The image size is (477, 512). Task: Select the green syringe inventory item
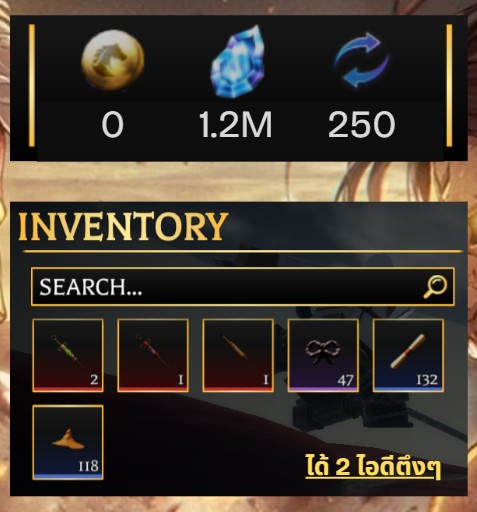[x=68, y=355]
